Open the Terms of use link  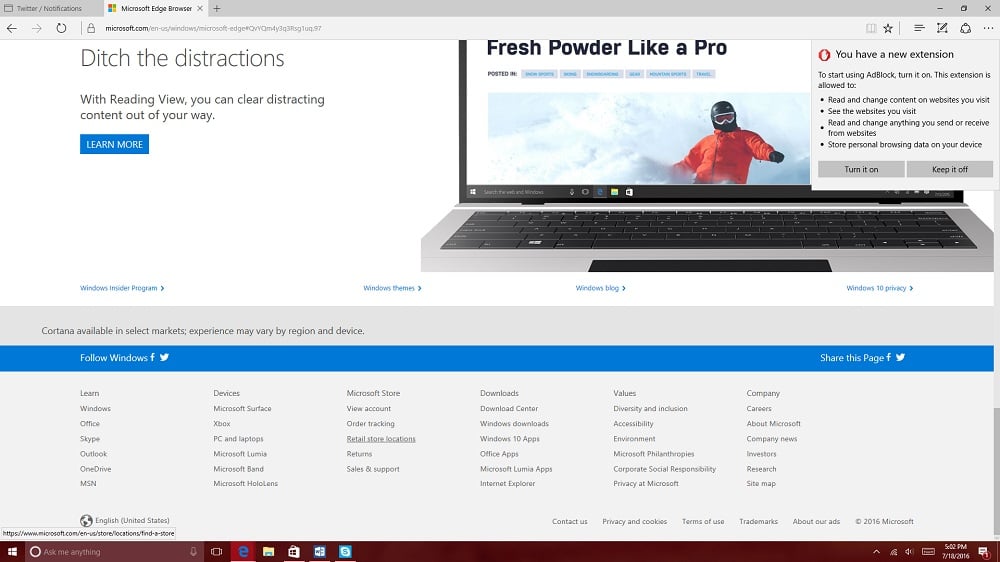(703, 521)
